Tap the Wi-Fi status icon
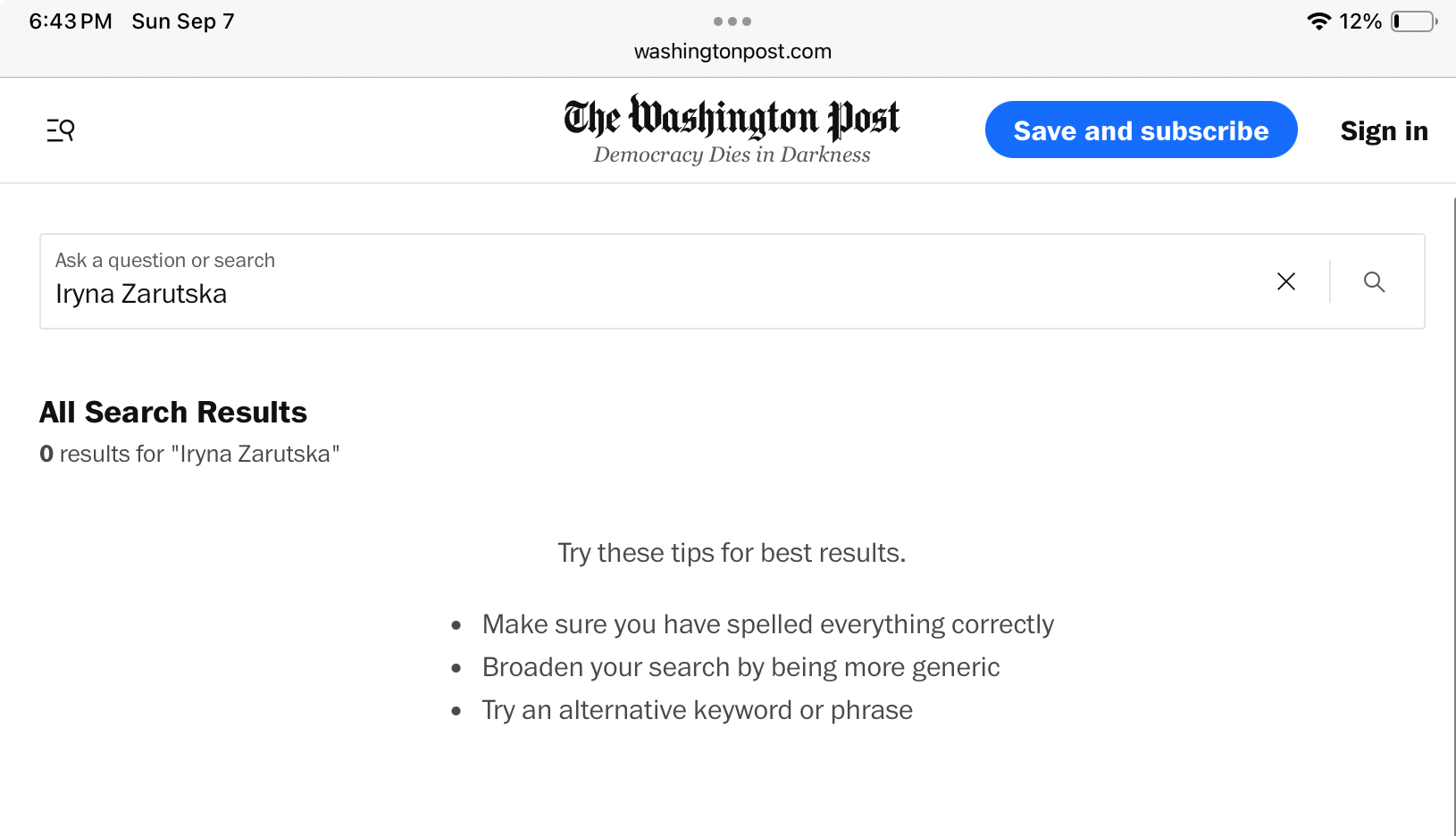This screenshot has height=836, width=1456. click(1318, 21)
